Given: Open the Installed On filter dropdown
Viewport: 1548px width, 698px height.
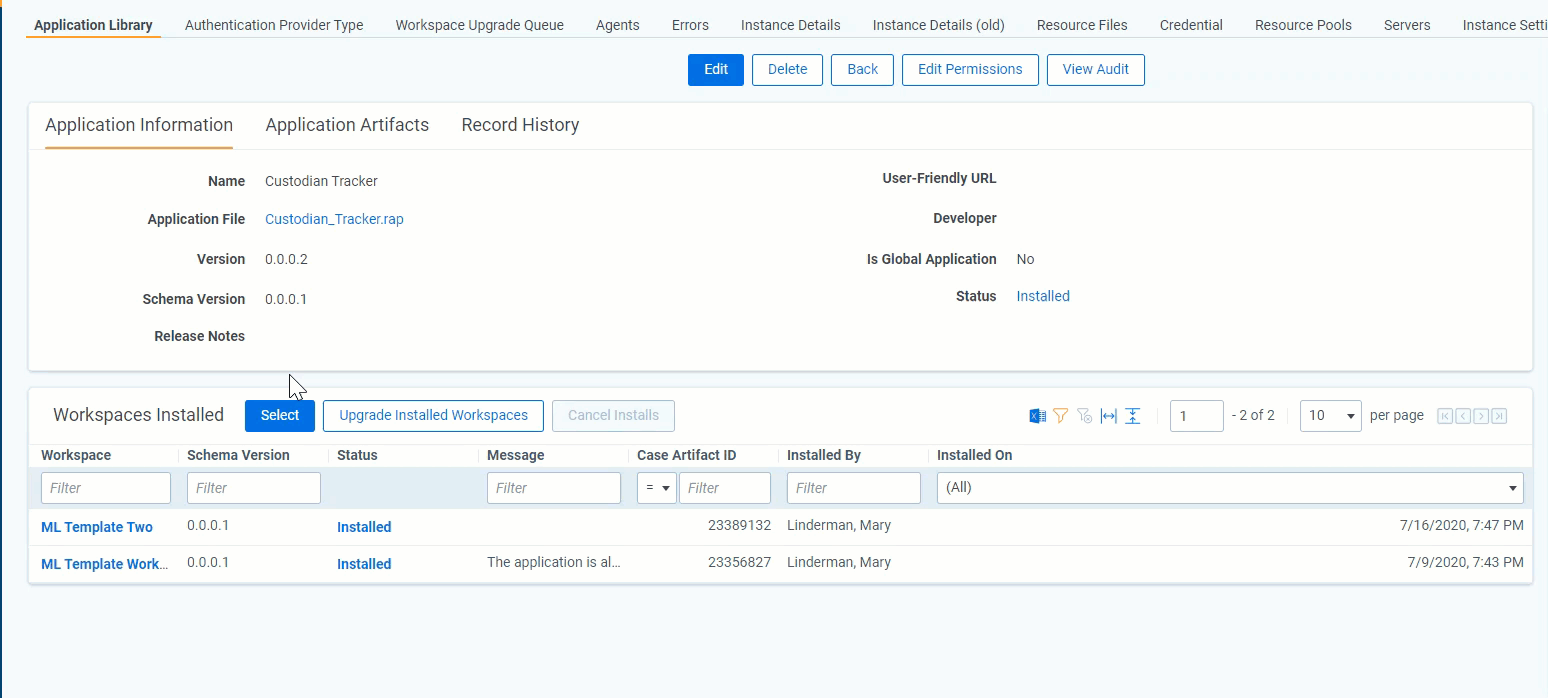Looking at the screenshot, I should pyautogui.click(x=1230, y=488).
